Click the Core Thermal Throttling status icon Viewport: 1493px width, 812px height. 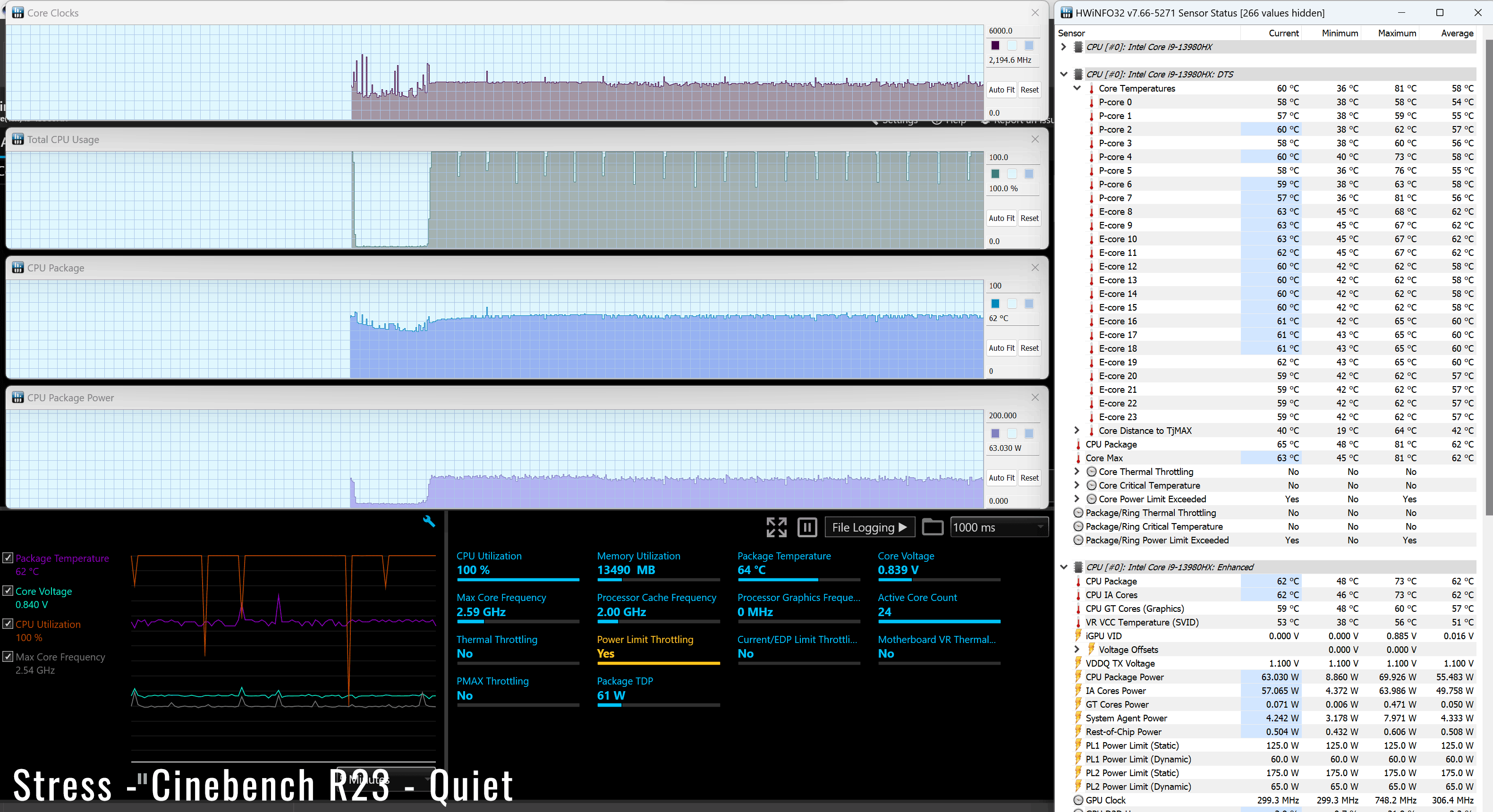(1091, 472)
